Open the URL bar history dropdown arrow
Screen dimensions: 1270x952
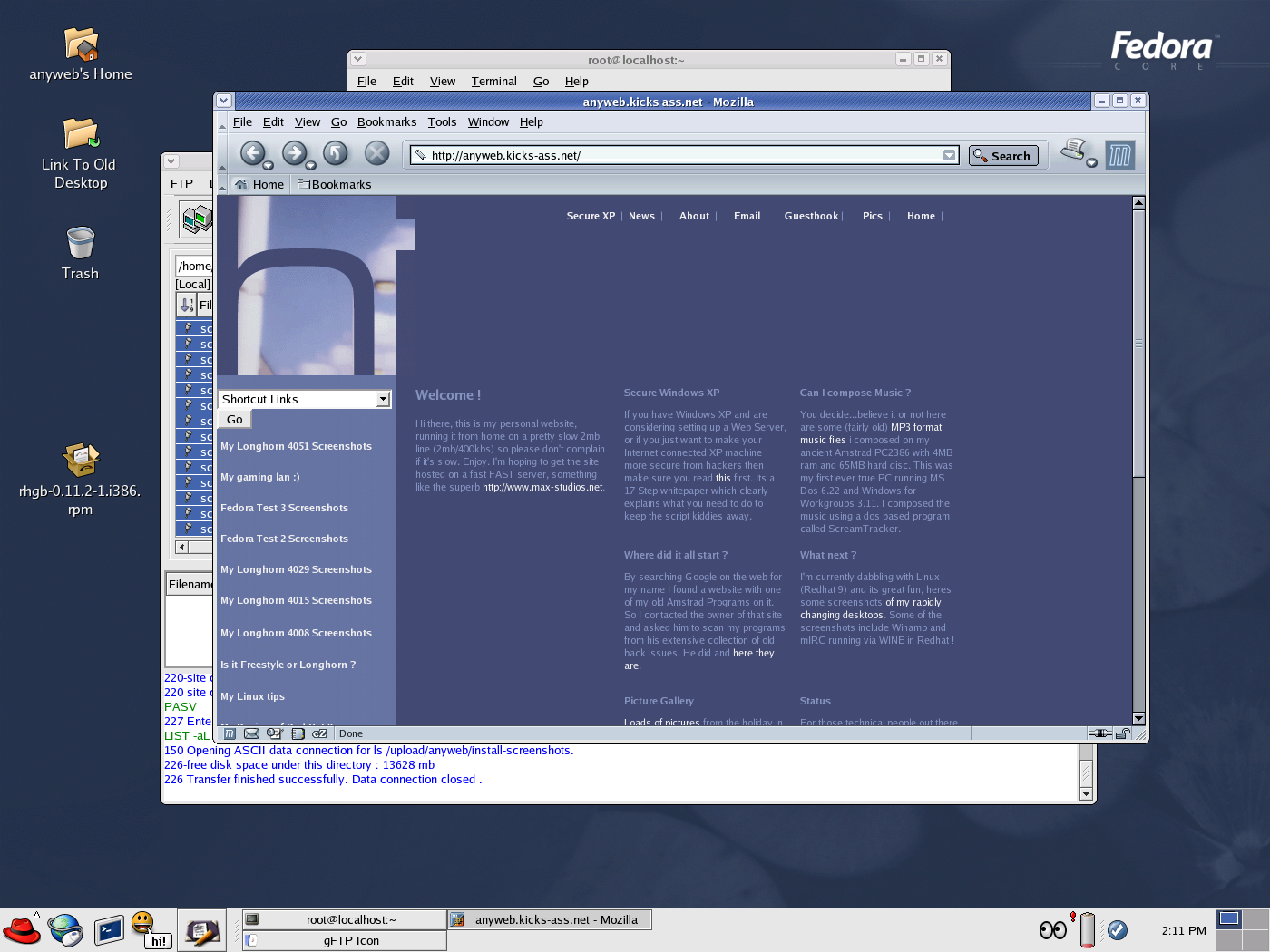click(x=949, y=155)
